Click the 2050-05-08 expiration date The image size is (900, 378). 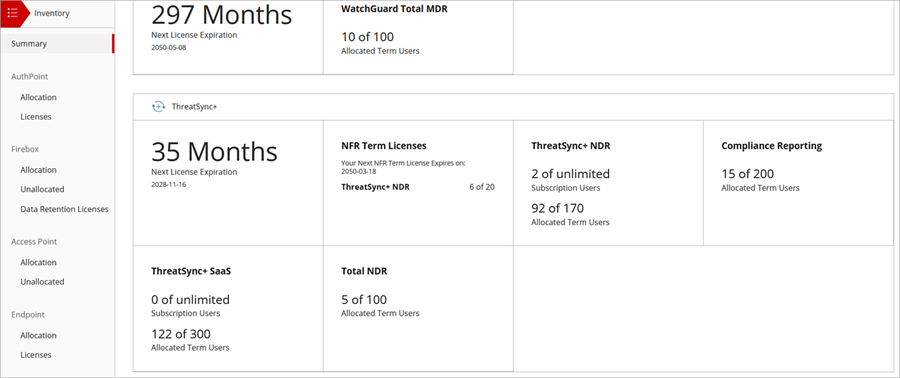tap(169, 48)
